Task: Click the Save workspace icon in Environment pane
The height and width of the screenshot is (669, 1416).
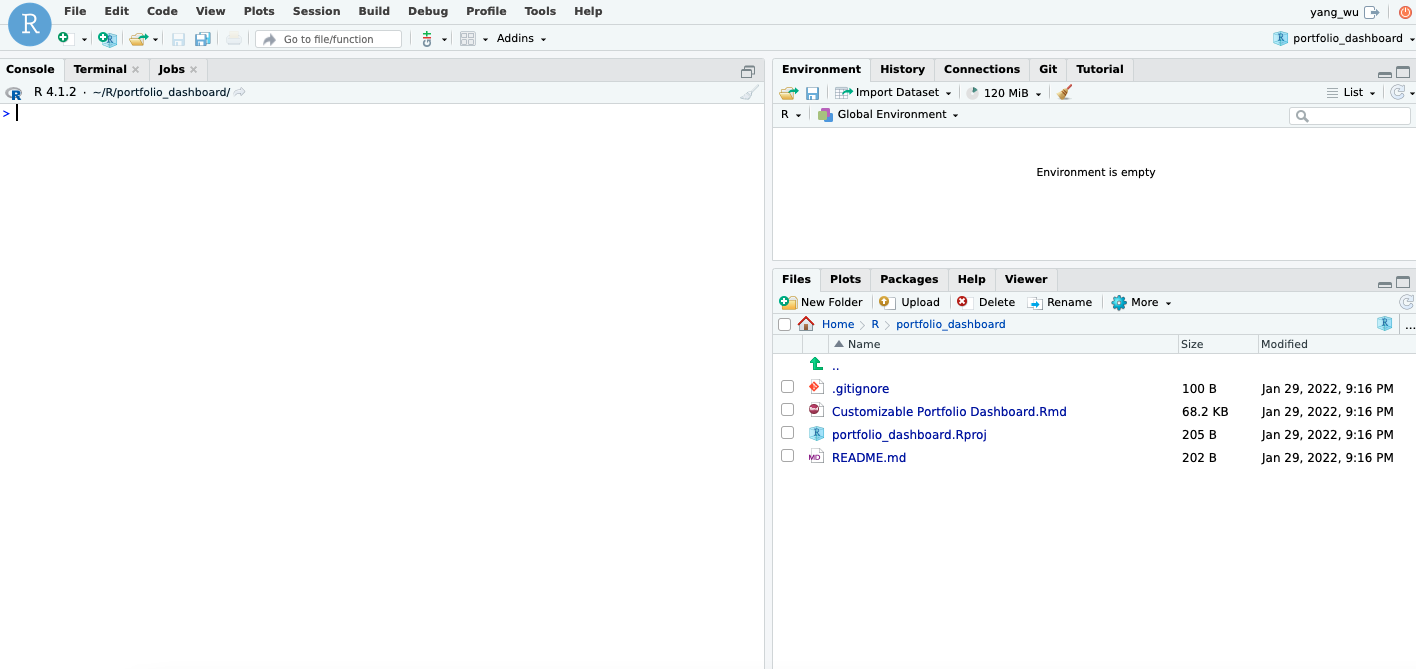Action: coord(812,93)
